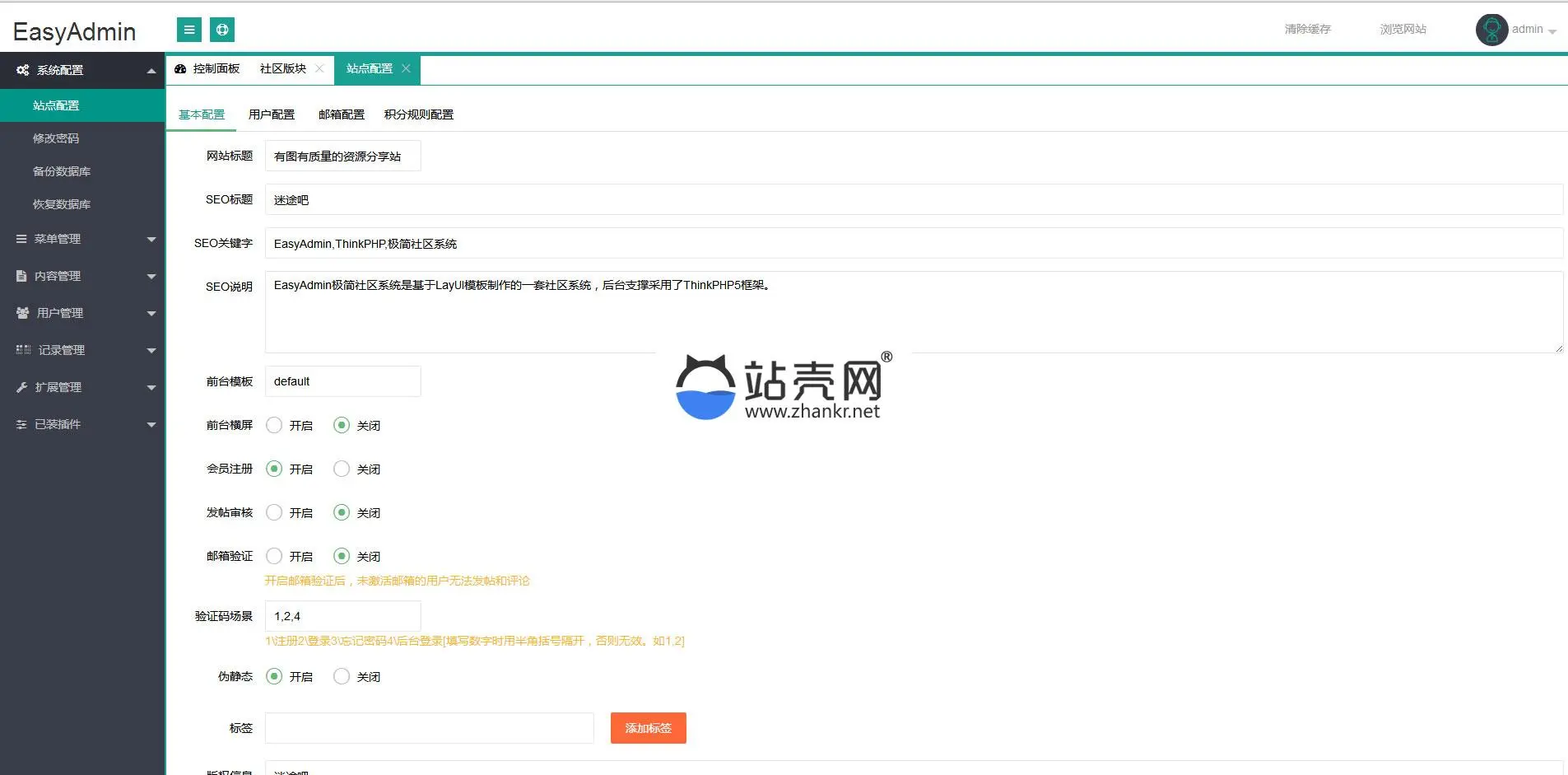Click the 扩展管理 wrench icon
This screenshot has height=775, width=1568.
coord(22,387)
